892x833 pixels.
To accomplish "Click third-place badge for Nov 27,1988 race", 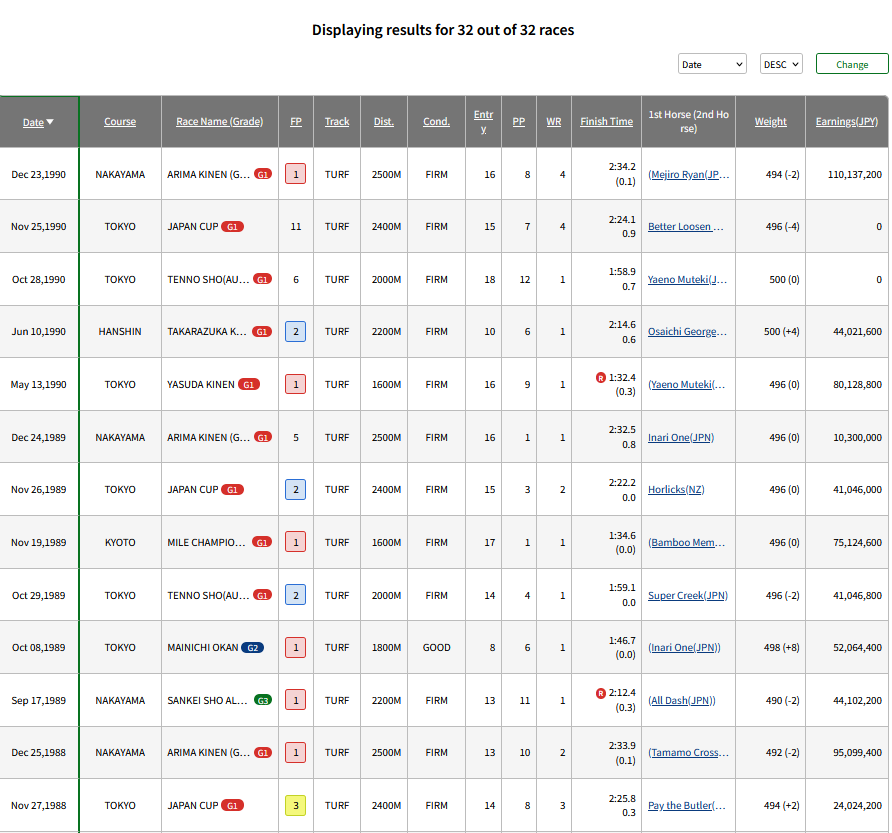I will coord(296,805).
